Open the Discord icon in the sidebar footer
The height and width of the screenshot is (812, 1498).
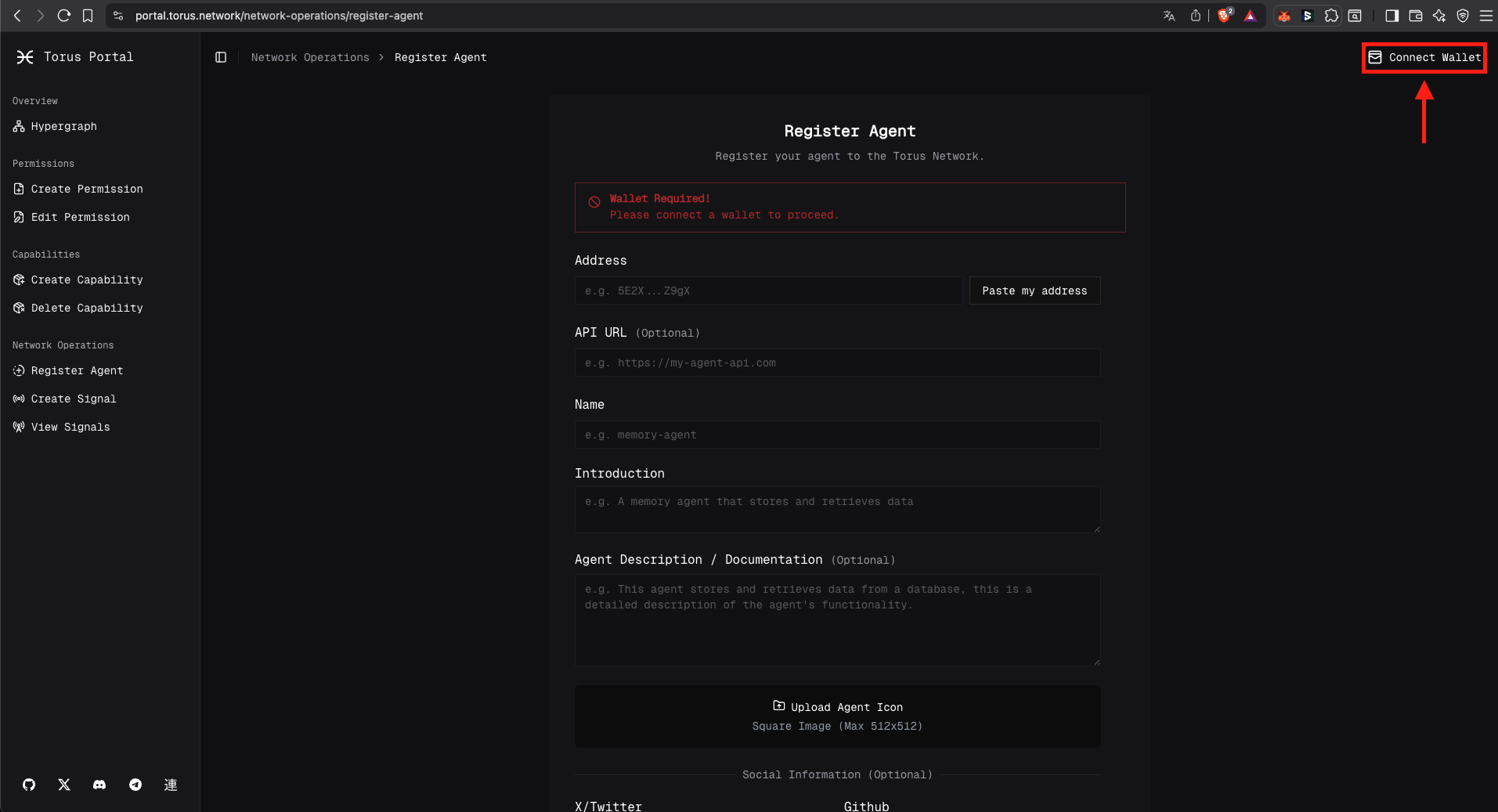click(99, 785)
